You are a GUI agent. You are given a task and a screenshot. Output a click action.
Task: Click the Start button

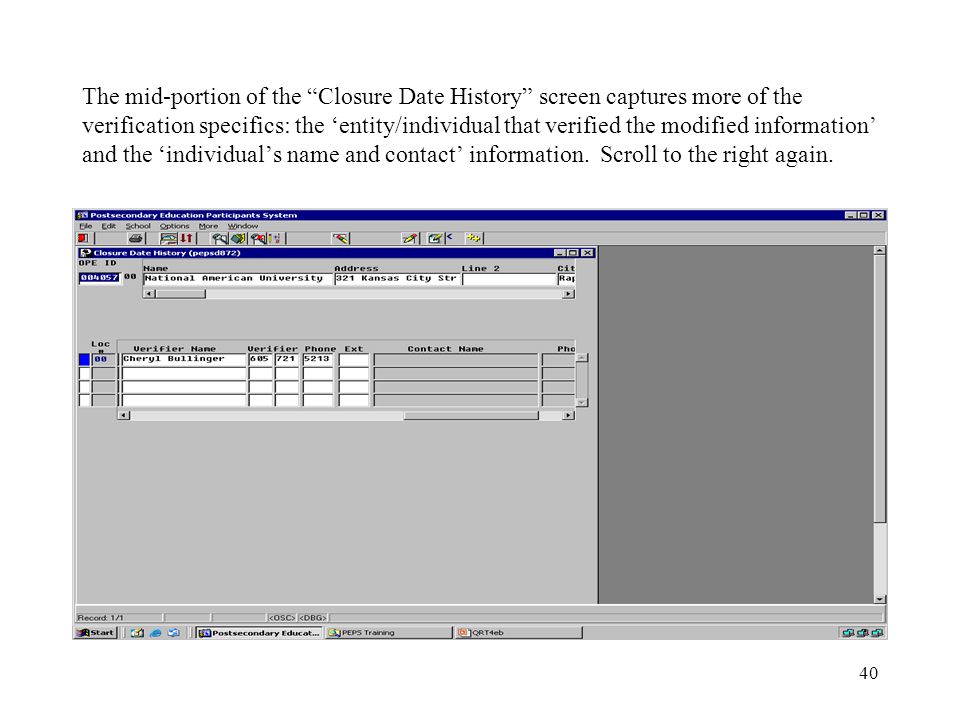pos(96,632)
